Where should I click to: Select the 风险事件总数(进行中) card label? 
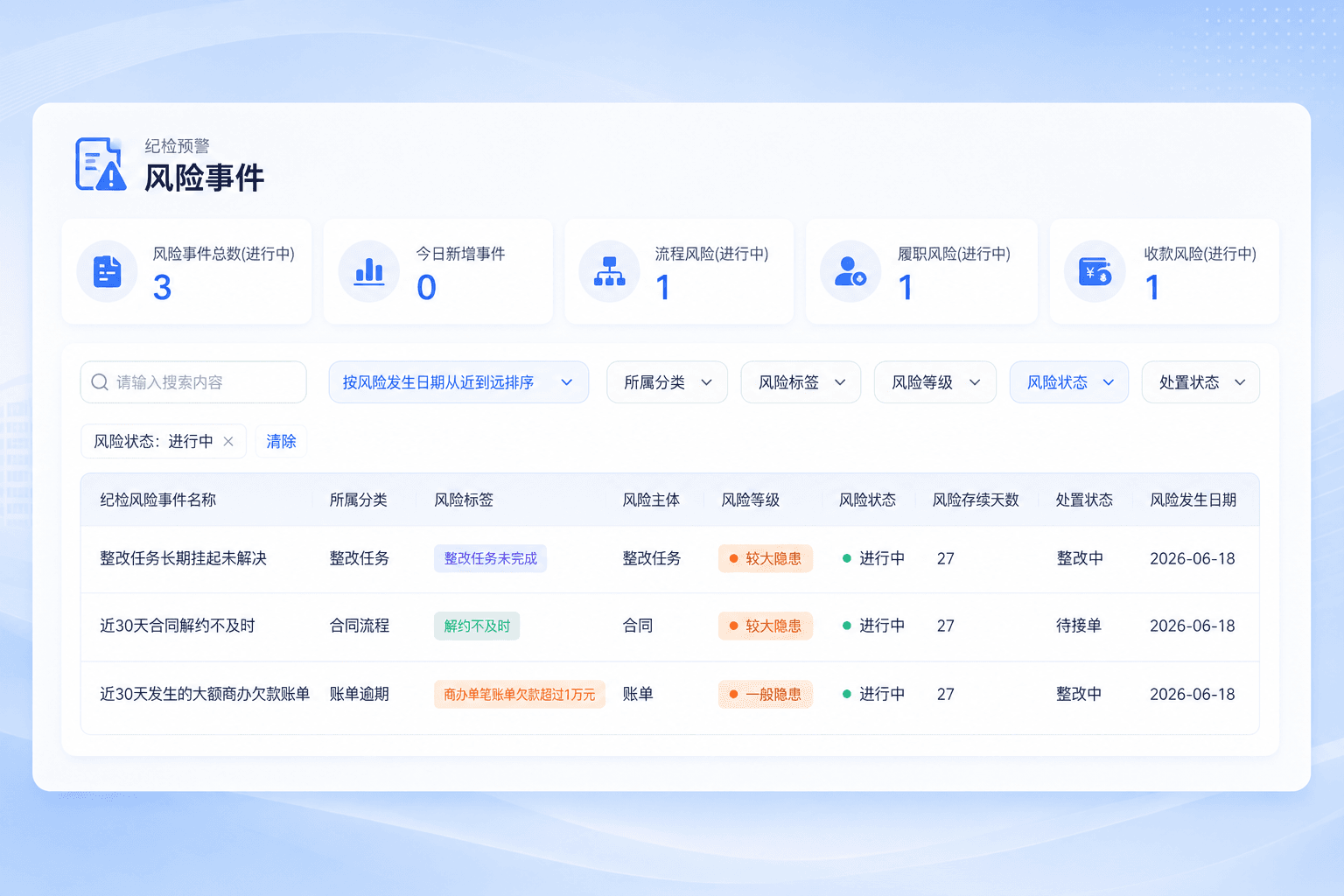pos(223,254)
